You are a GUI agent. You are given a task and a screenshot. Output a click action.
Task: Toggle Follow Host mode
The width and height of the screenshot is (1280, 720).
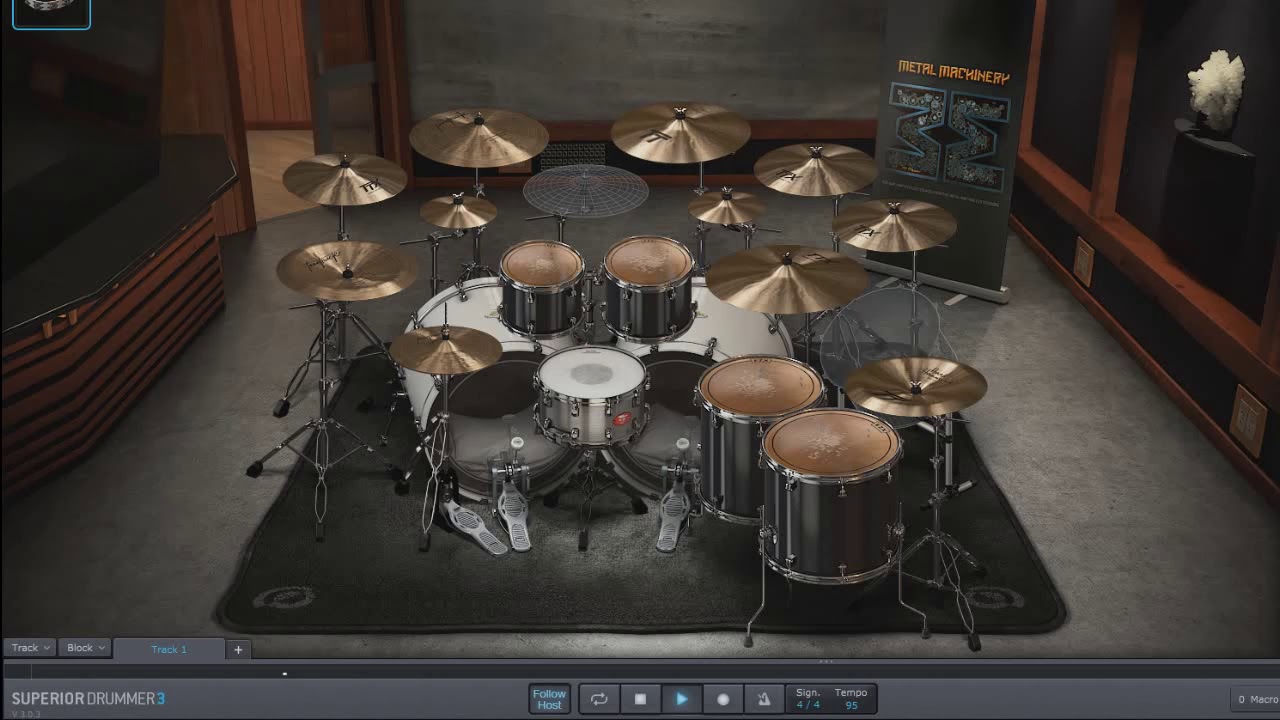tap(549, 699)
